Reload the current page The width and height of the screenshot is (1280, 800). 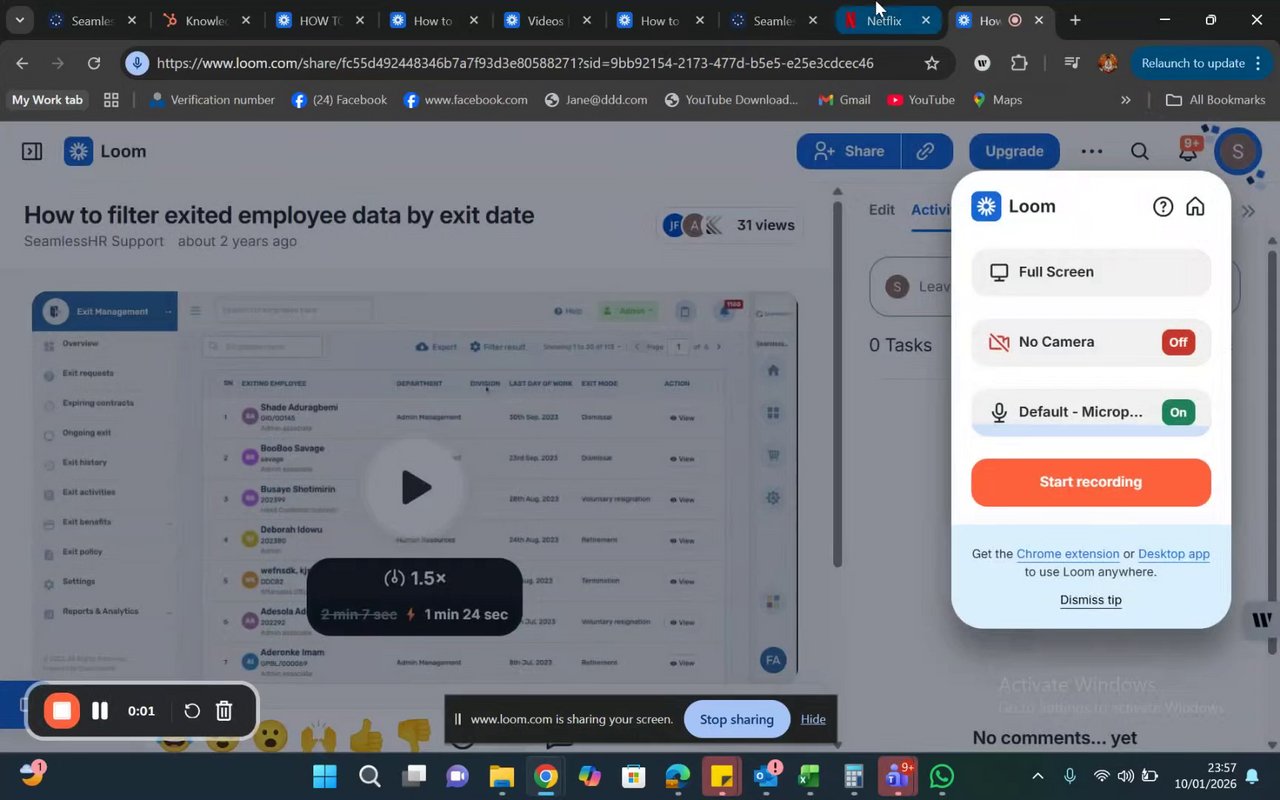[94, 63]
